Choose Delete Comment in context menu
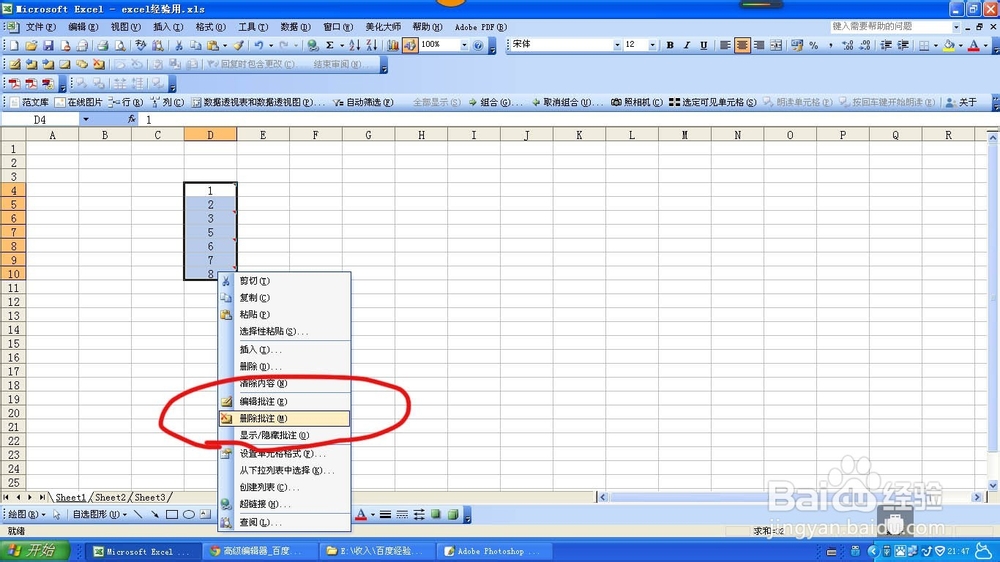1000x562 pixels. click(x=284, y=418)
